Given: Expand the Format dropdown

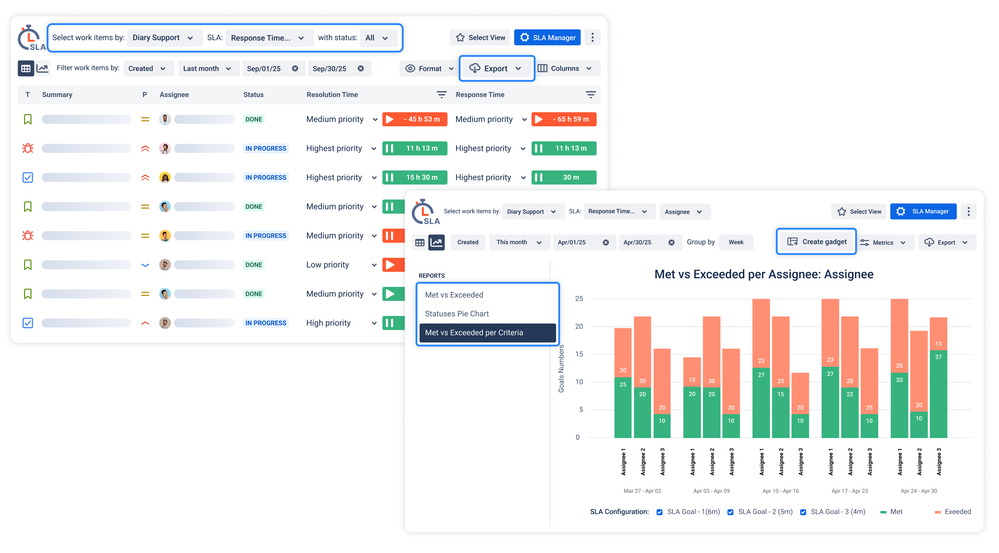Looking at the screenshot, I should click(429, 68).
